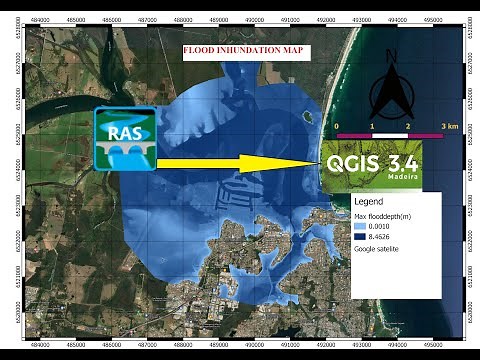Image resolution: width=480 pixels, height=360 pixels.
Task: Click the "Legend" heading
Action: (x=368, y=201)
